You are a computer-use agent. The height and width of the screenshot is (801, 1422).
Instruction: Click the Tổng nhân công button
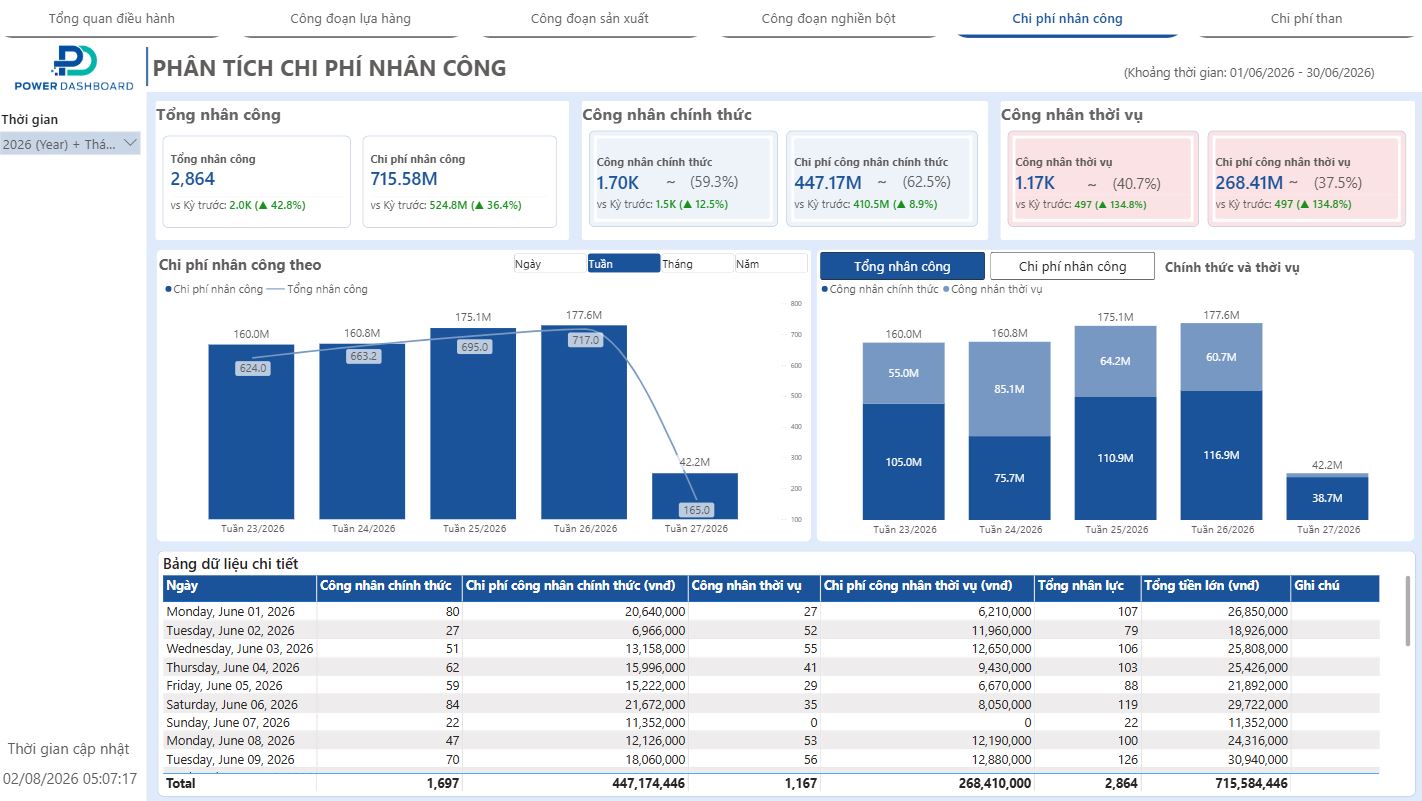pyautogui.click(x=902, y=266)
